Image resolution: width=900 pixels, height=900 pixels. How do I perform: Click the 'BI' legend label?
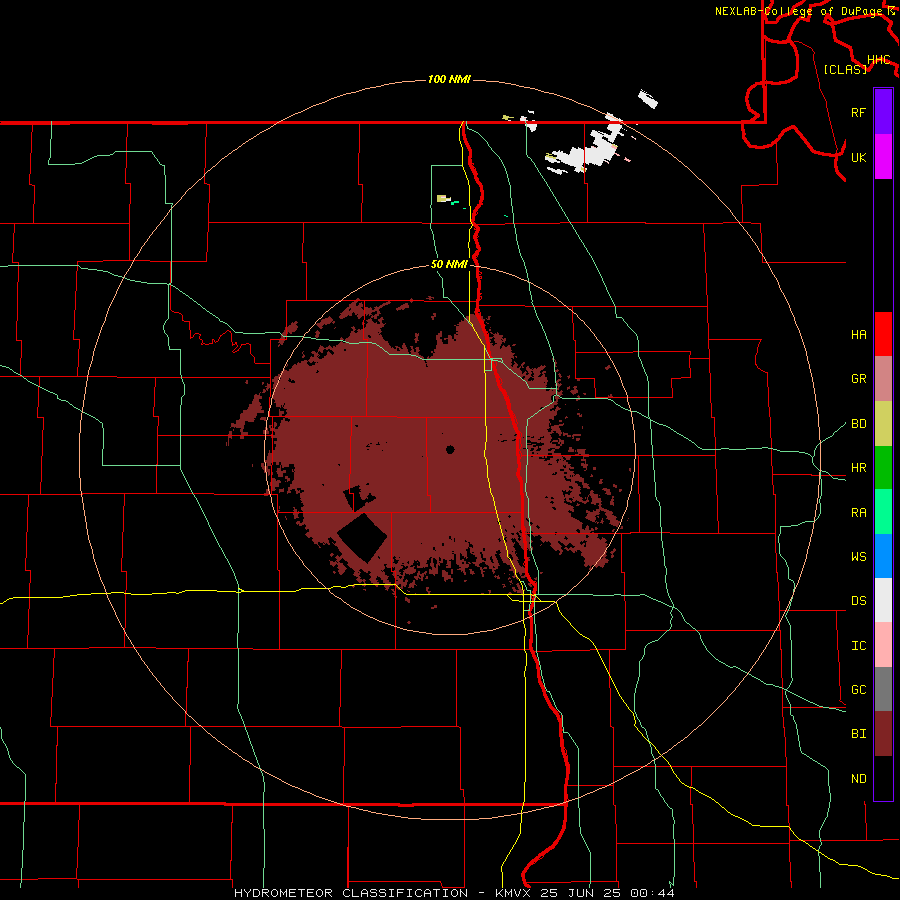[x=859, y=734]
